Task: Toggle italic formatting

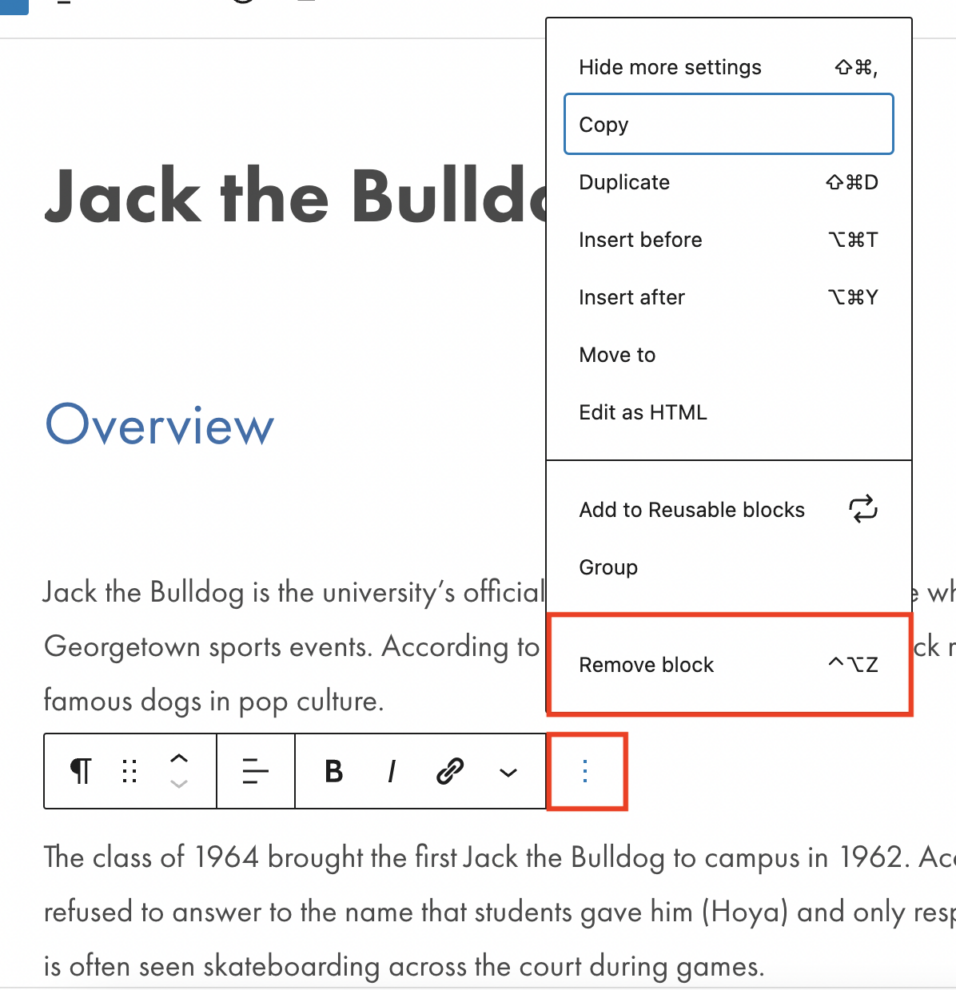Action: 392,771
